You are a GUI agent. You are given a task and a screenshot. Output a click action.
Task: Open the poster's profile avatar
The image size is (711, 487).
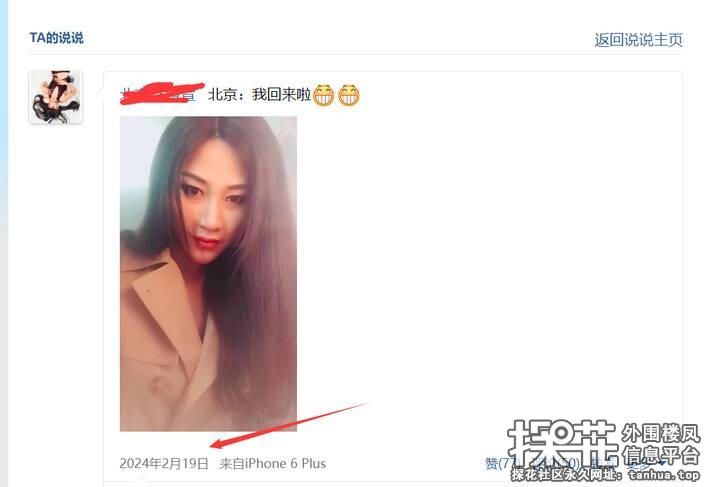(x=55, y=97)
